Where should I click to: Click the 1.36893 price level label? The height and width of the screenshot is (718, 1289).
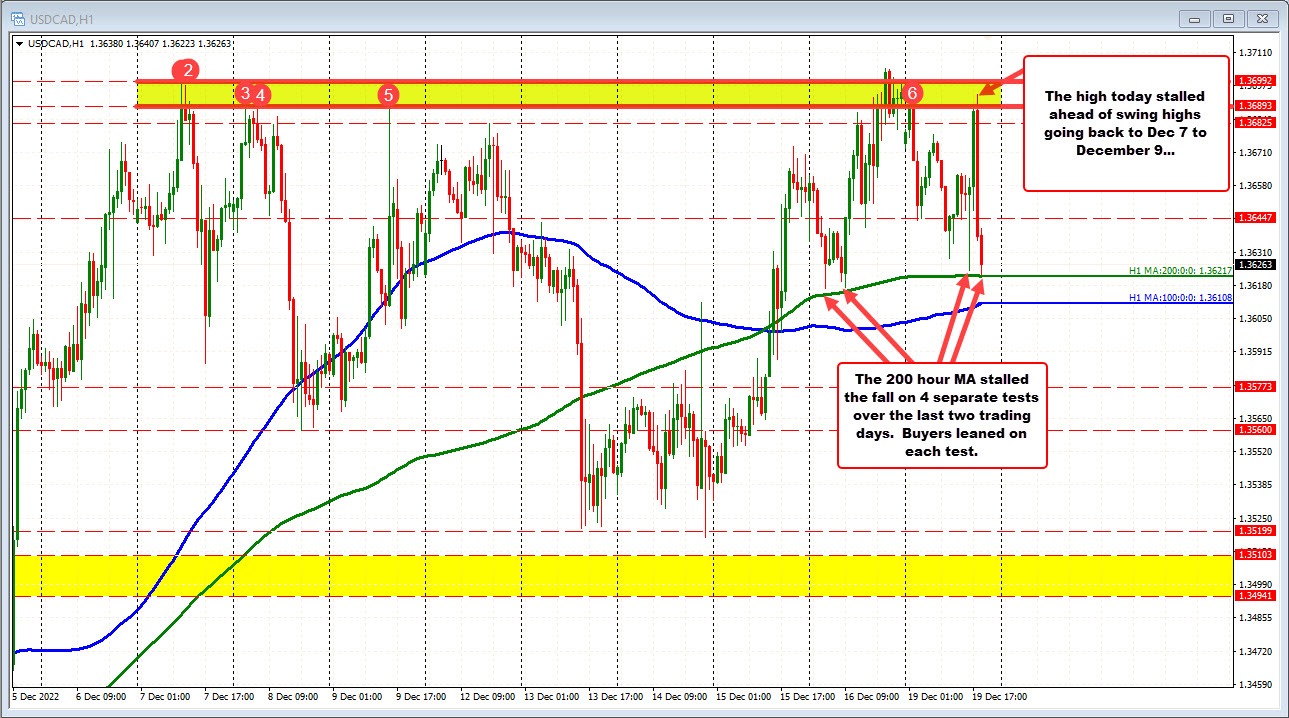point(1253,105)
